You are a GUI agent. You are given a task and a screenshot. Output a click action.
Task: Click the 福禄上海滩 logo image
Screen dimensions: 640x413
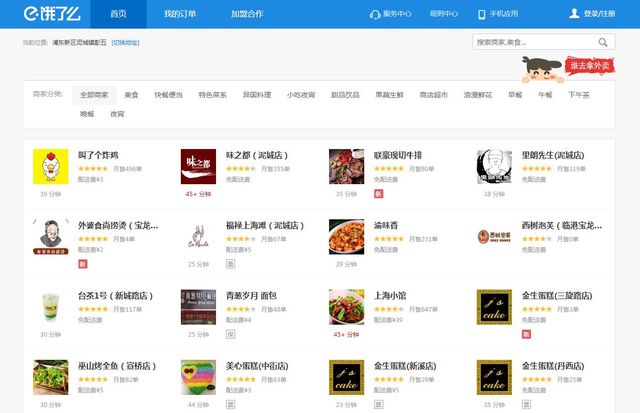click(198, 237)
